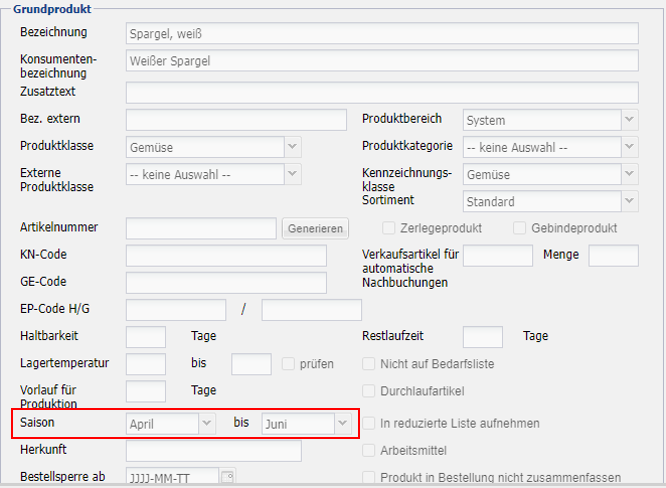Check In reduzierte Liste aufnehmen
Viewport: 666px width, 488px height.
[x=369, y=423]
